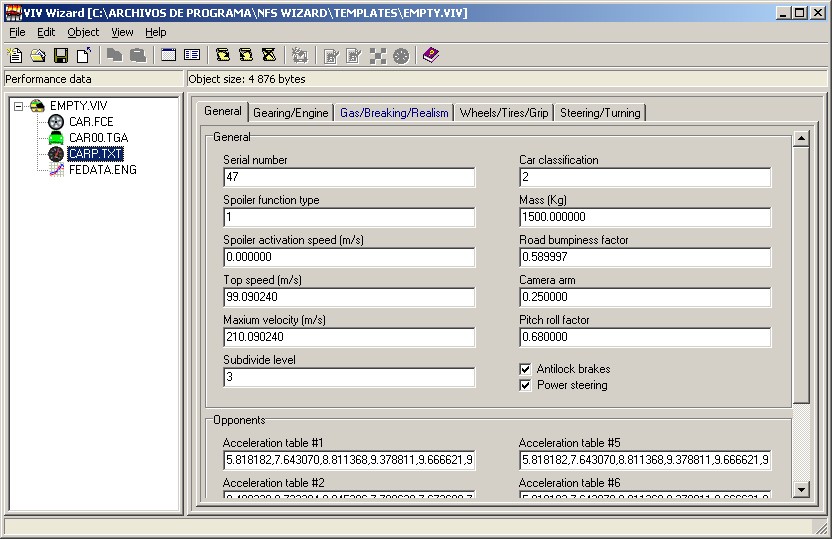The width and height of the screenshot is (832, 539).
Task: Click the Save floppy disk icon
Action: [61, 56]
